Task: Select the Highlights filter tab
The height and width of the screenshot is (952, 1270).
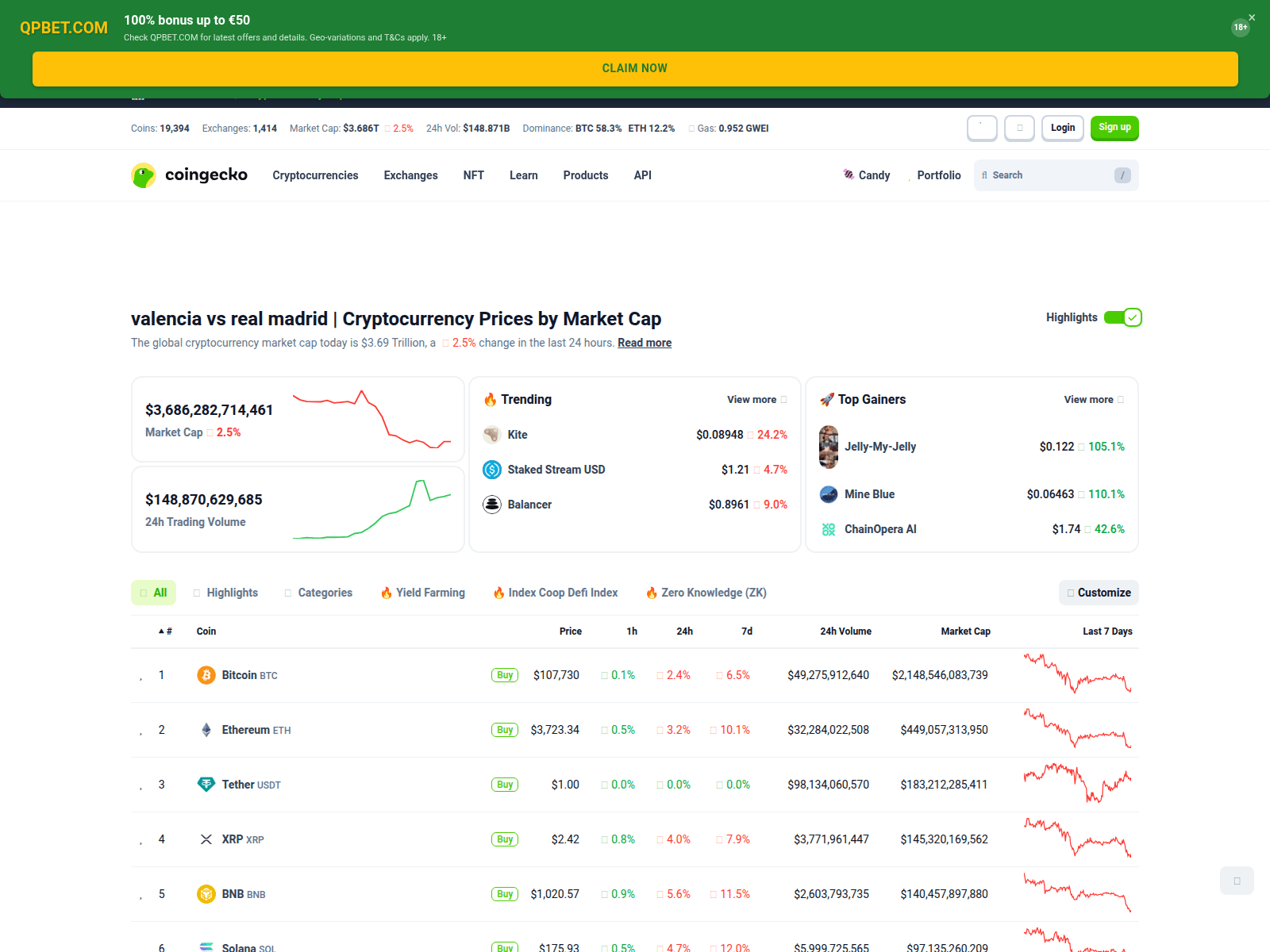Action: (x=225, y=593)
